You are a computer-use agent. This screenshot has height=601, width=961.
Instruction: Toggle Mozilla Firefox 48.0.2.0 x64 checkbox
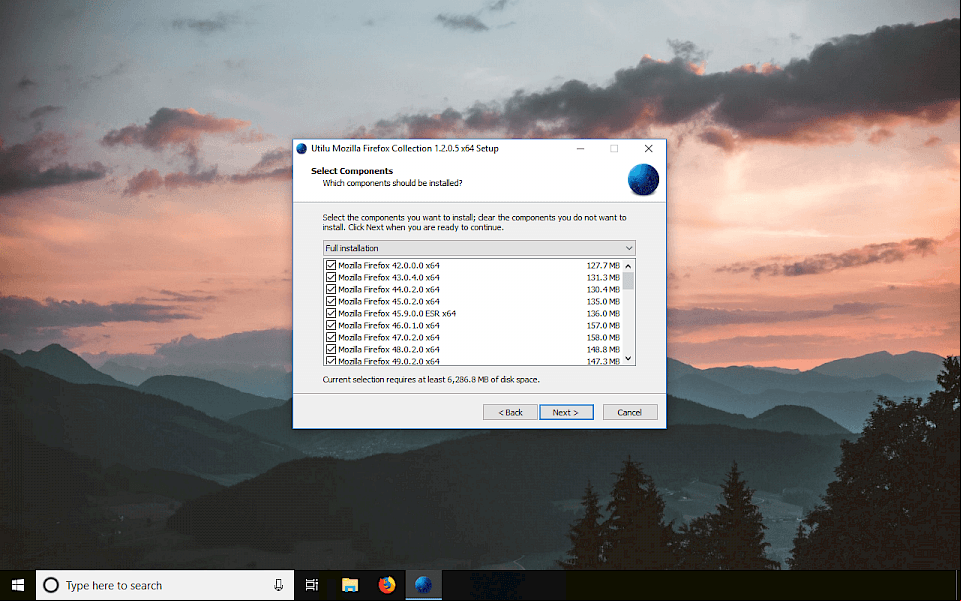tap(331, 349)
